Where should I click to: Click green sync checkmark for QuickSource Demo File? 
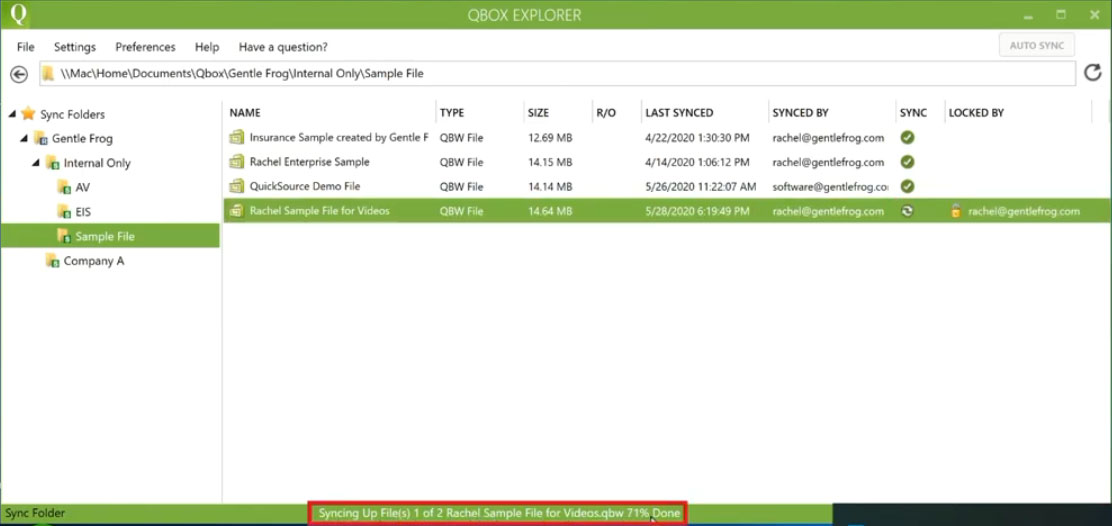tap(907, 186)
